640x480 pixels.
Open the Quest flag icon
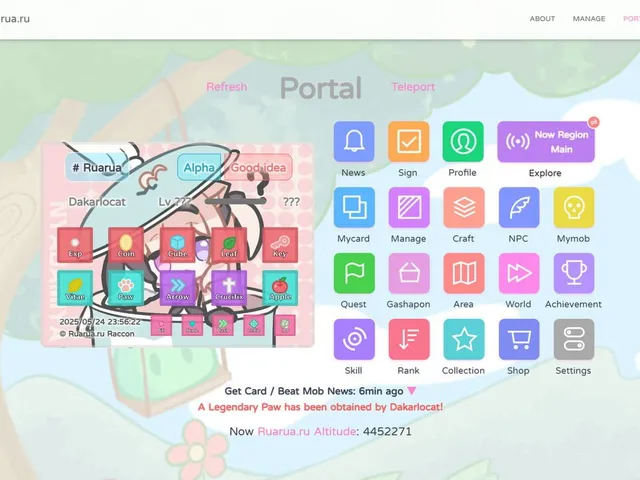354,273
